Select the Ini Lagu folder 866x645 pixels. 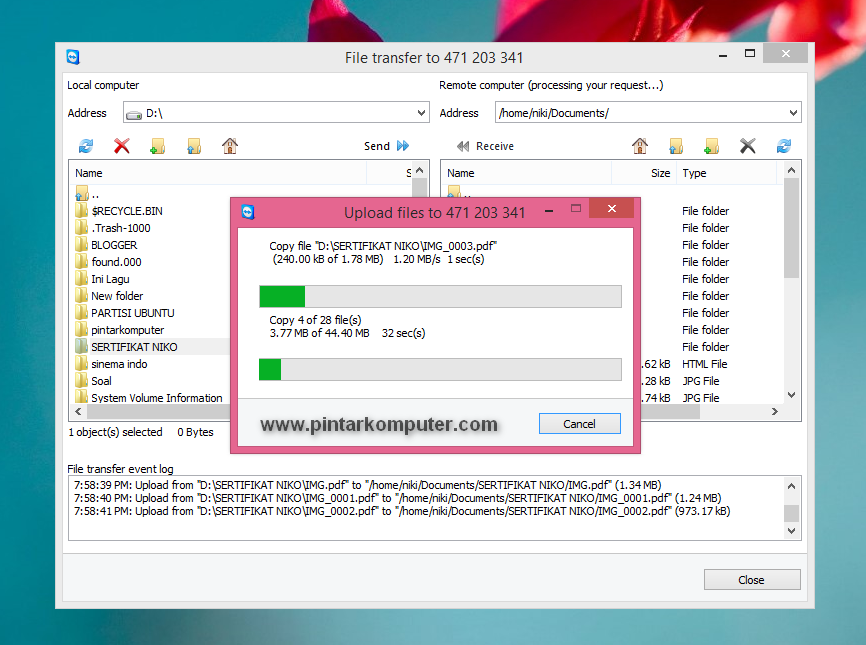[110, 279]
